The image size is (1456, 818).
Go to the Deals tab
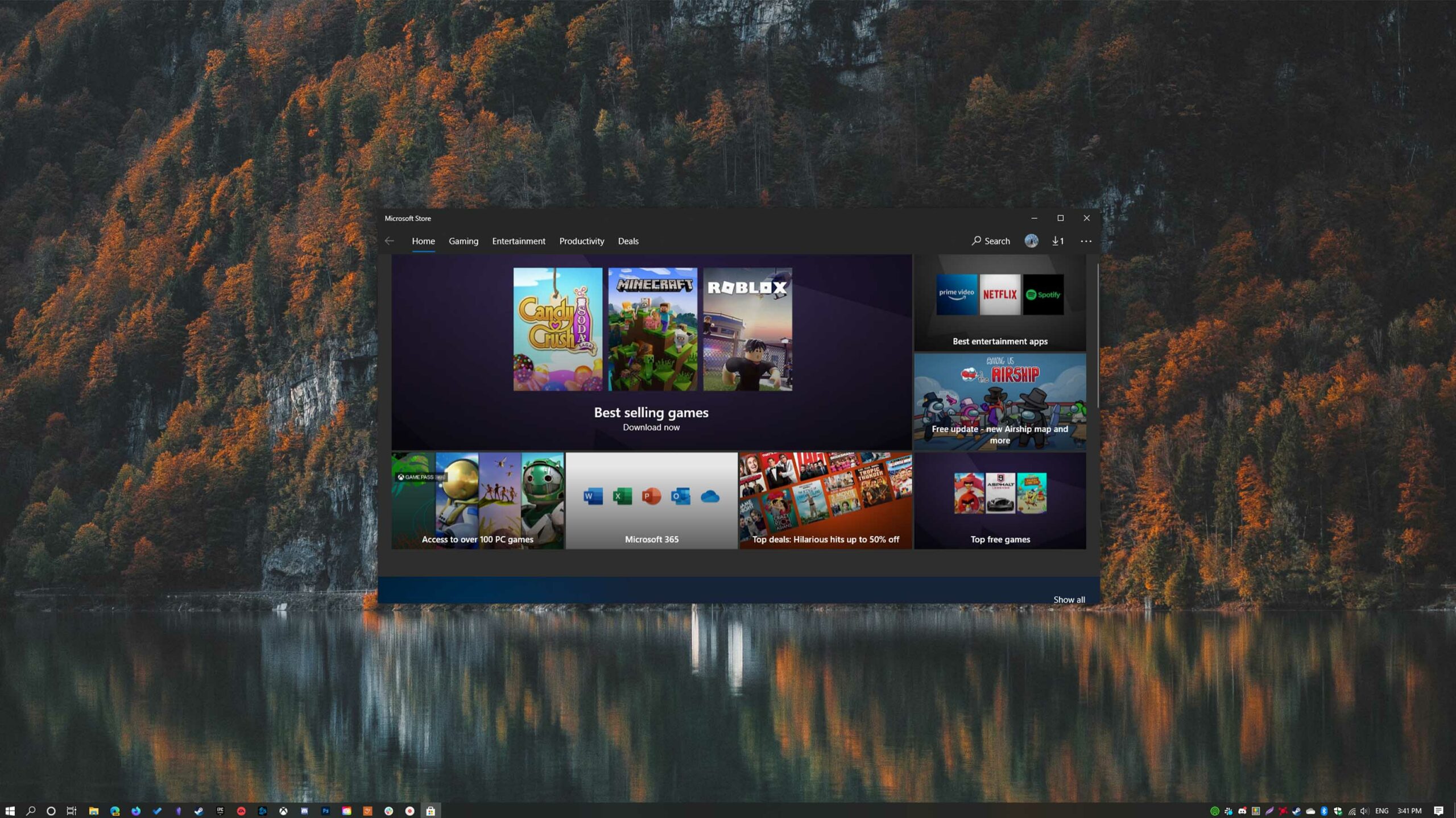click(x=628, y=241)
